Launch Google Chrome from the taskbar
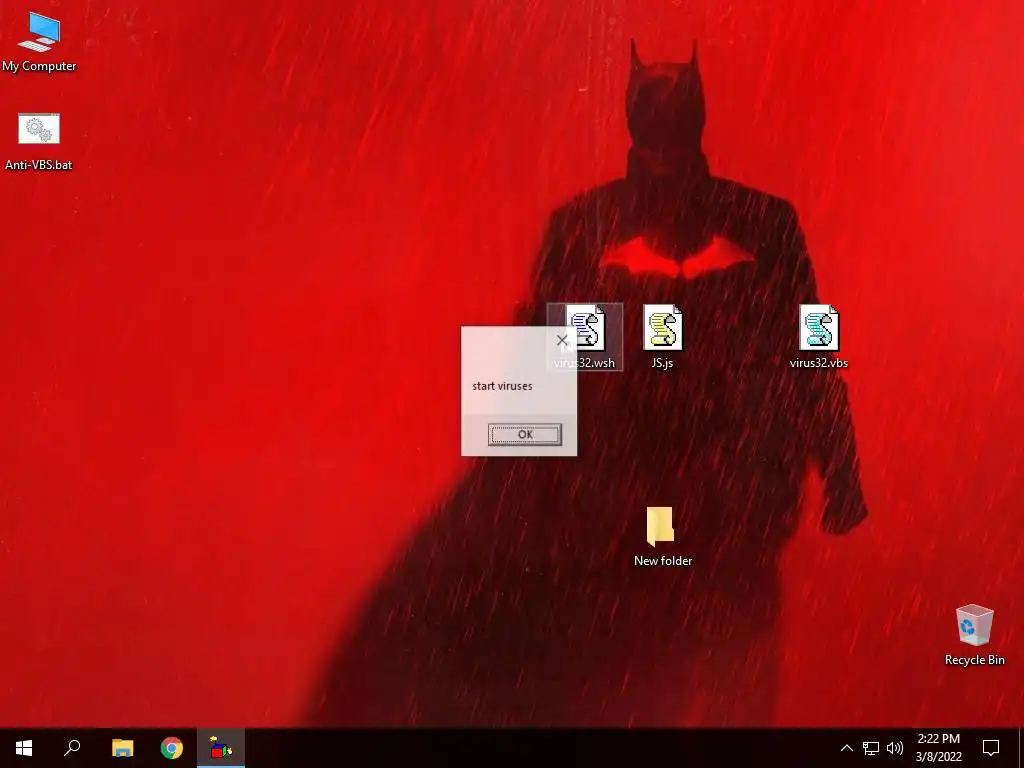1024x768 pixels. tap(172, 748)
